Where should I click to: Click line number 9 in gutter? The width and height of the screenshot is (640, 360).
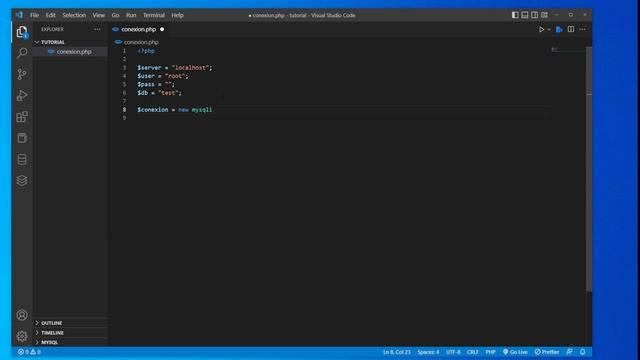[124, 118]
